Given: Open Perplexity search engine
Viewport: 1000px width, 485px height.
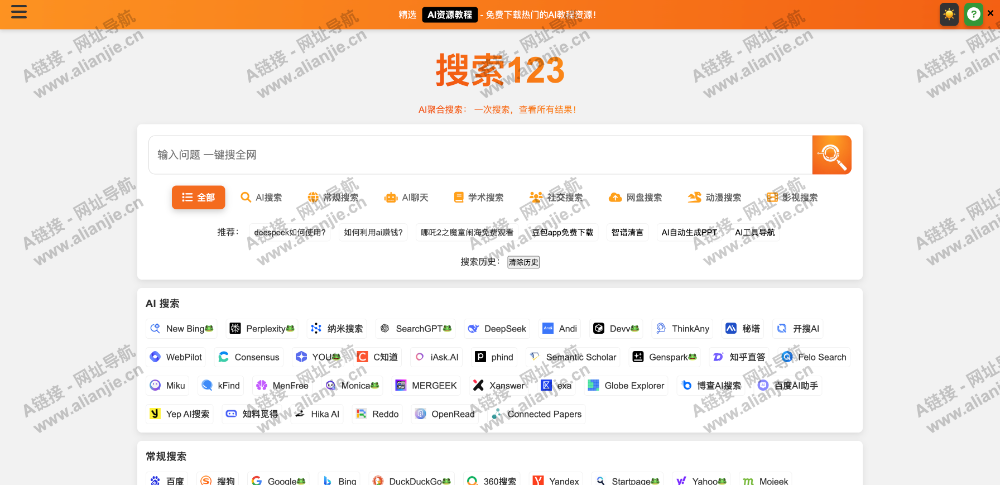Looking at the screenshot, I should pos(262,329).
